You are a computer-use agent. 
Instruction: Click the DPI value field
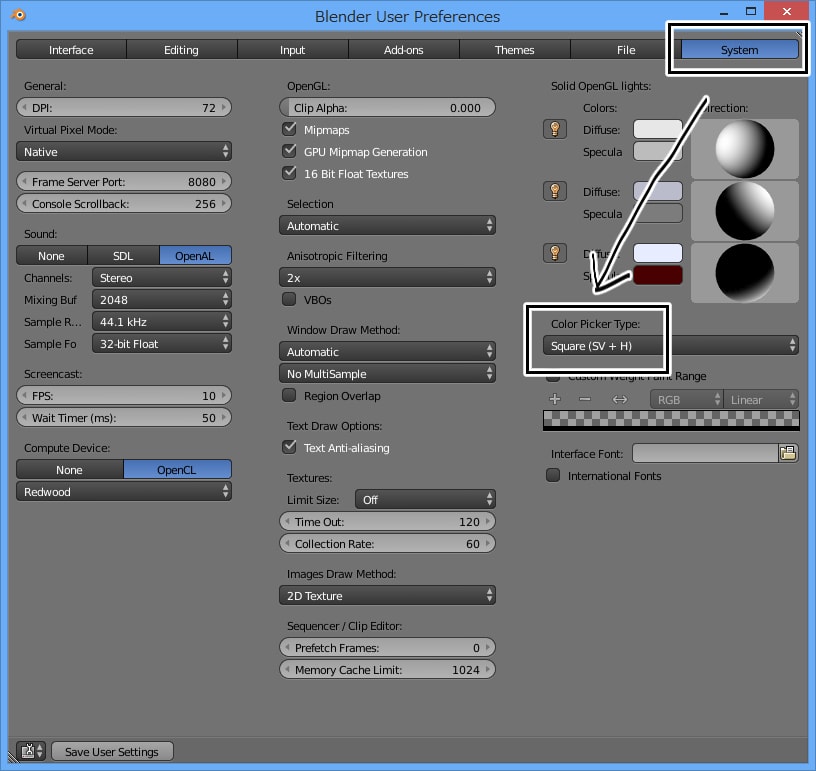124,107
